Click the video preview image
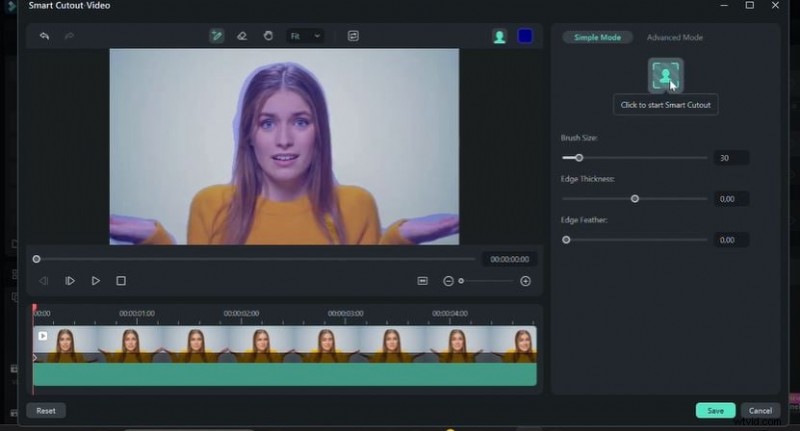This screenshot has width=800, height=431. (x=284, y=147)
